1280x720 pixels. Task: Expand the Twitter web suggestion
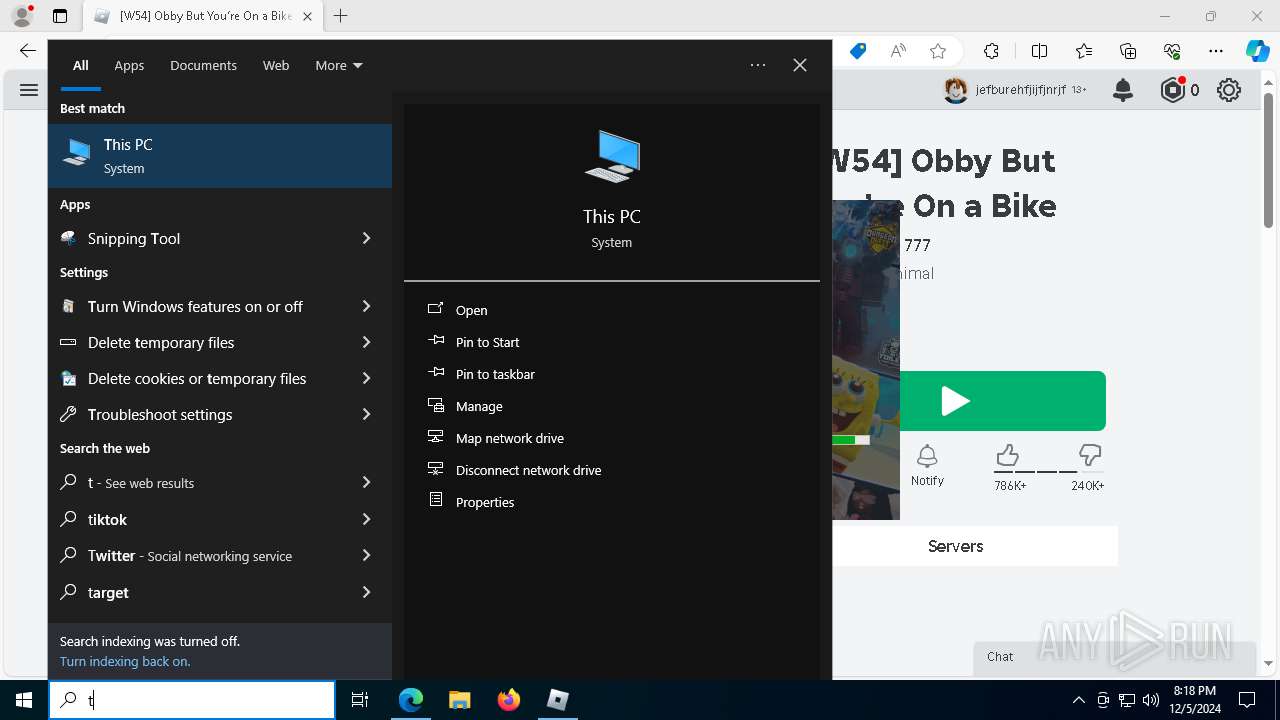(x=366, y=555)
